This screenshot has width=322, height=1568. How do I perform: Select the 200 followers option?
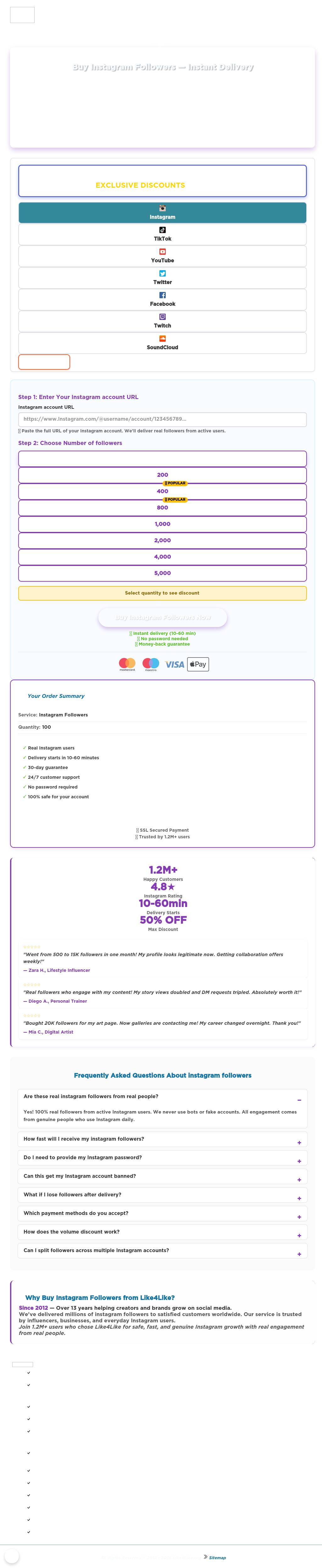point(162,475)
